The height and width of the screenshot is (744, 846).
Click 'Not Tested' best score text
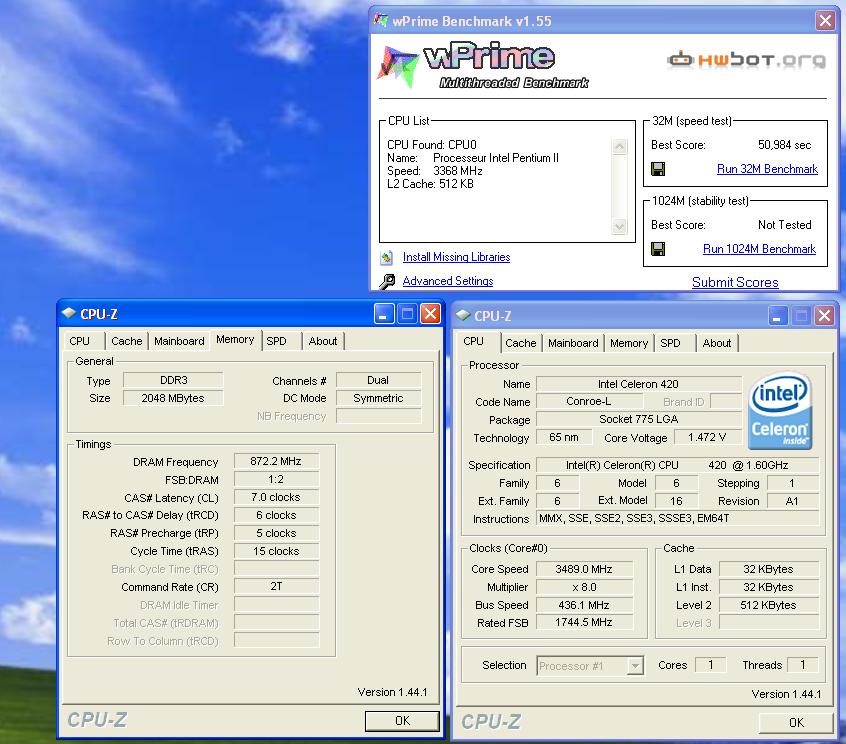click(784, 224)
